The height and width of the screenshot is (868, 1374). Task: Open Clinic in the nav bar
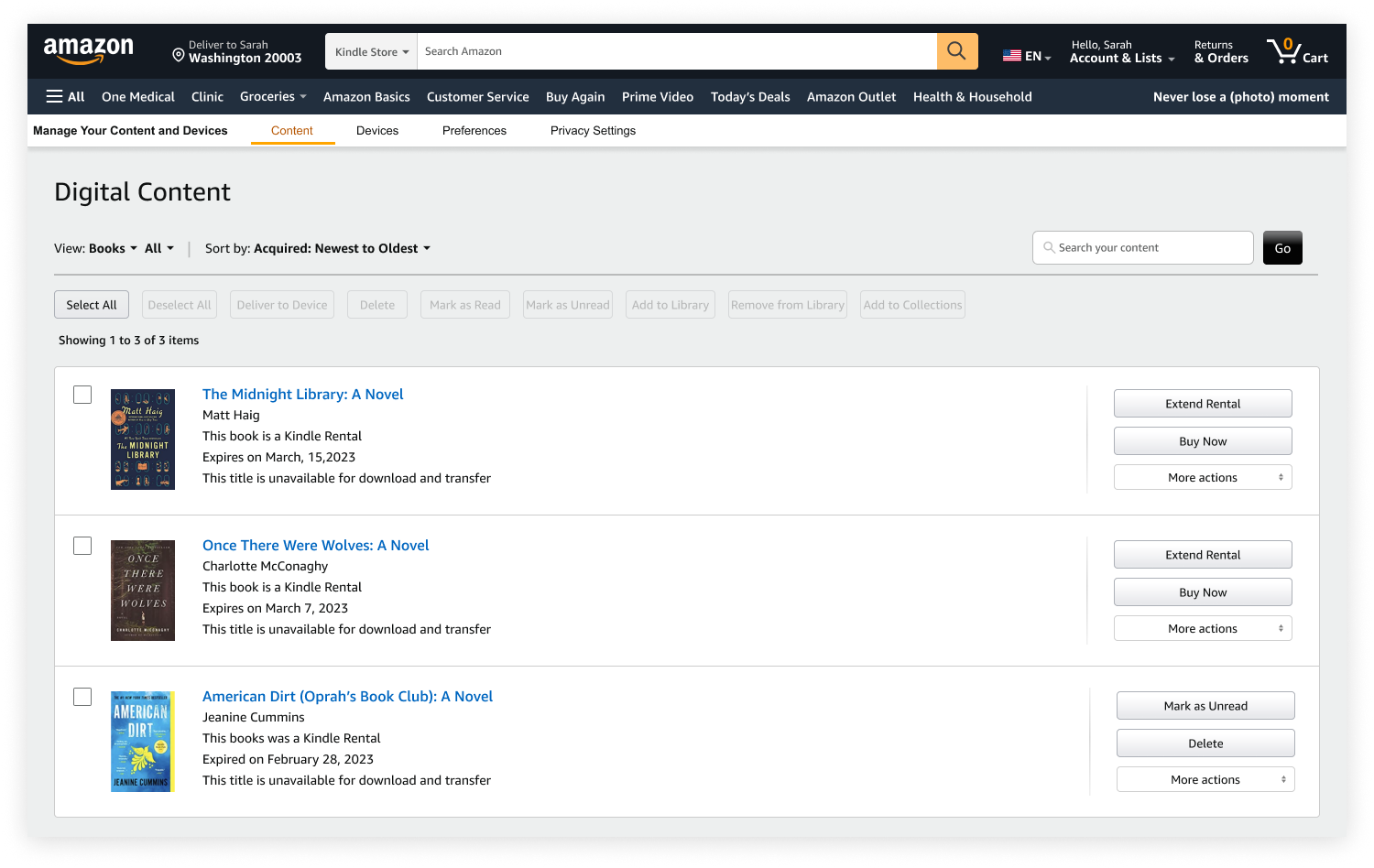[207, 96]
